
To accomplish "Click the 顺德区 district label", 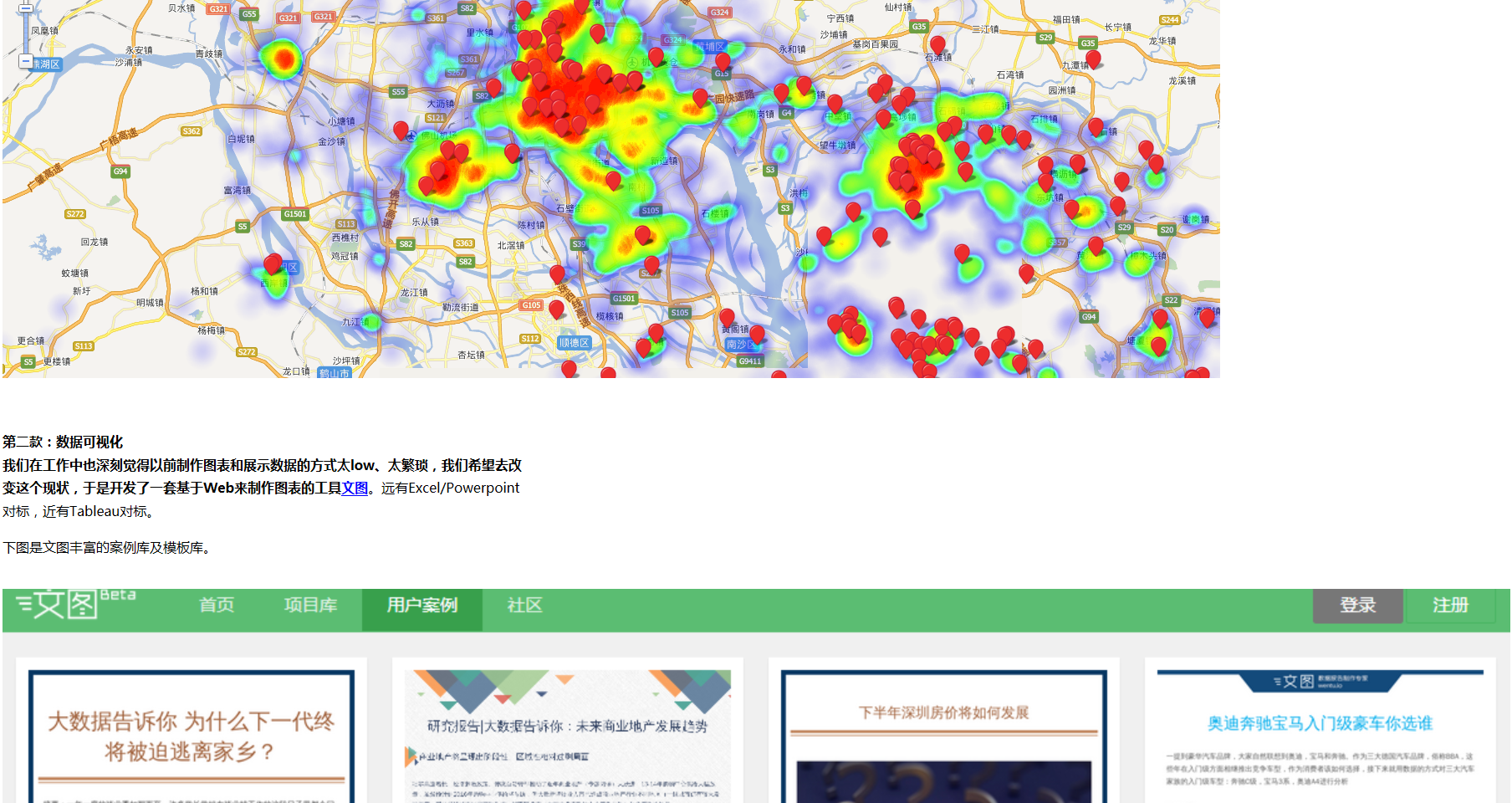I will pyautogui.click(x=574, y=343).
